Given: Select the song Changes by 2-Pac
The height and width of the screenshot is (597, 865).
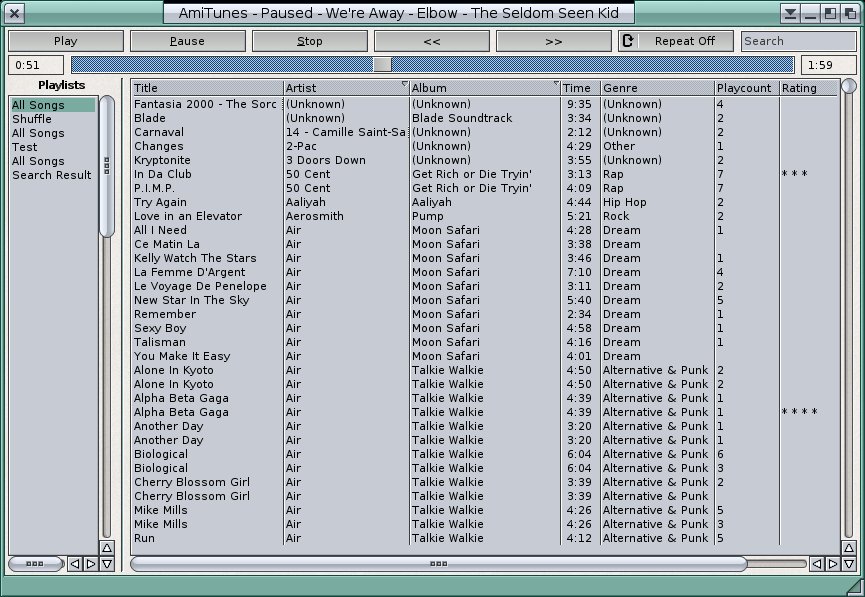Looking at the screenshot, I should (485, 146).
